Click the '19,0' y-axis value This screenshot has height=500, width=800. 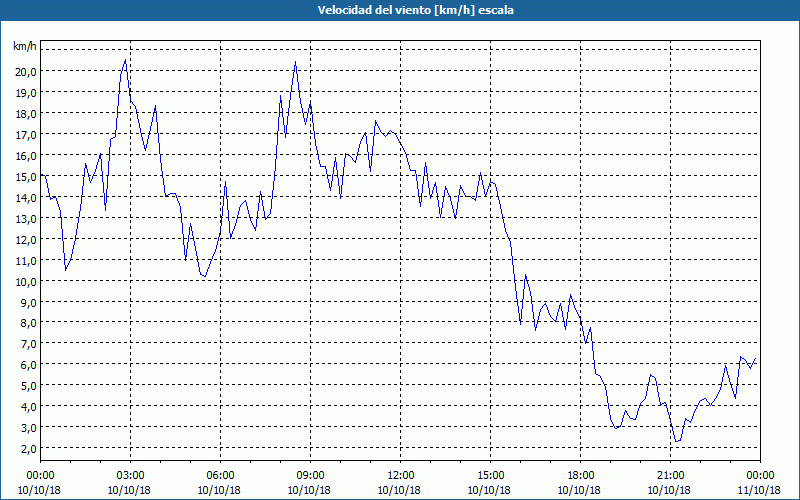click(x=26, y=92)
